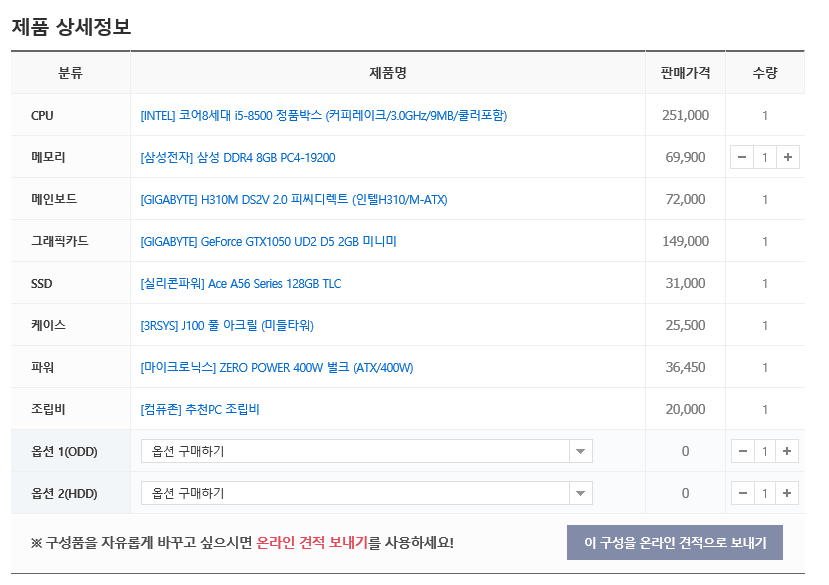The width and height of the screenshot is (829, 585).
Task: Click the memory quantity input field
Action: 765,157
